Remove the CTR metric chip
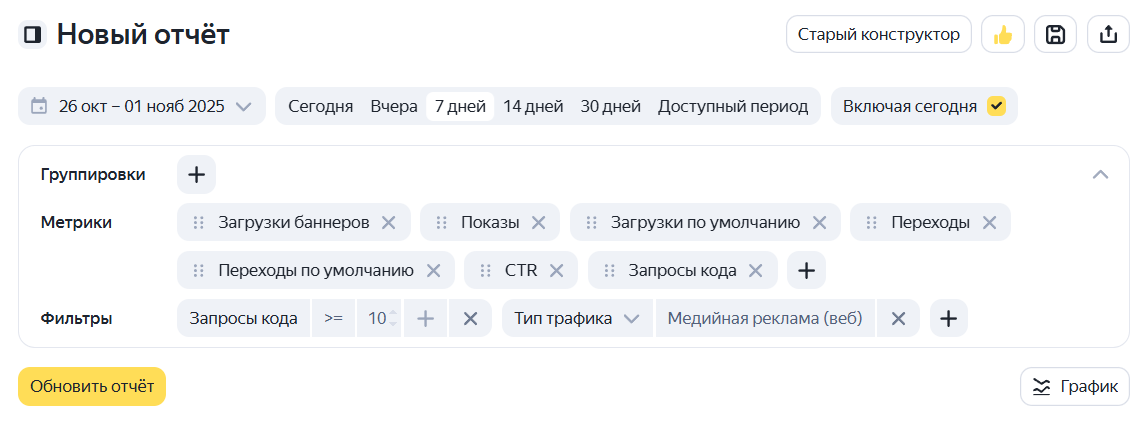The height and width of the screenshot is (429, 1148). (x=557, y=270)
